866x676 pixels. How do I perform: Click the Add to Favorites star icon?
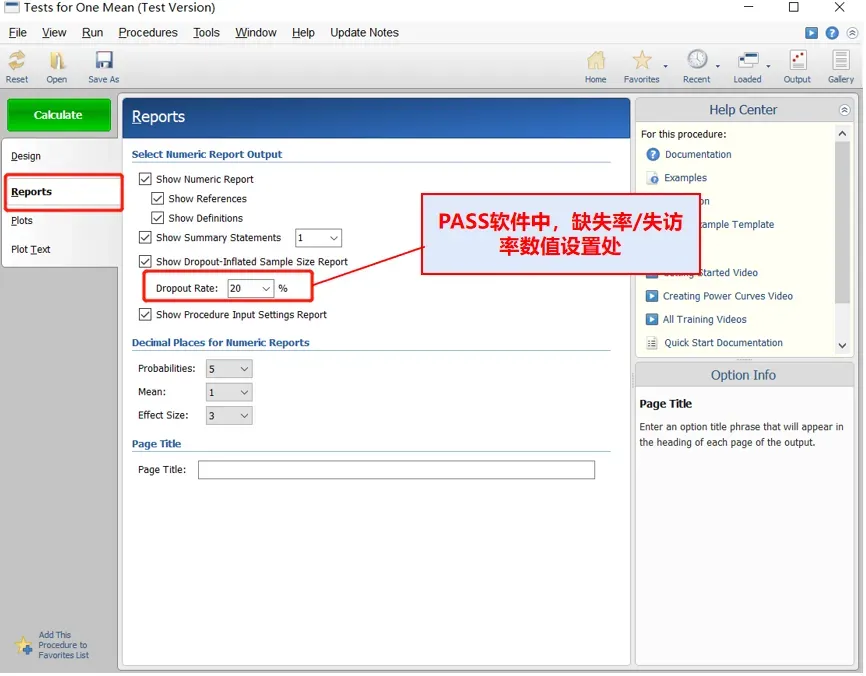coord(24,647)
